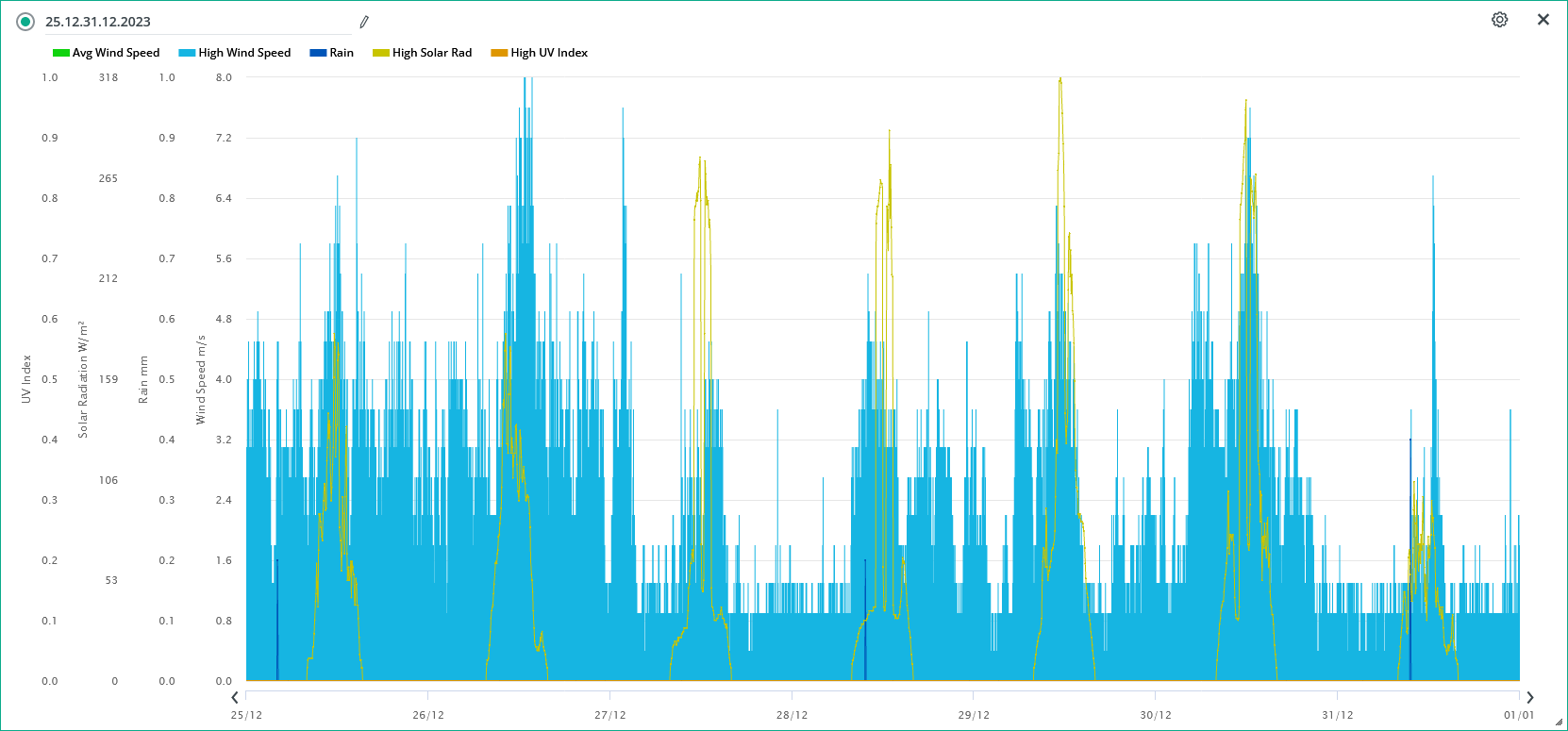
Task: Click the dark blue Rain color swatch
Action: 318,53
